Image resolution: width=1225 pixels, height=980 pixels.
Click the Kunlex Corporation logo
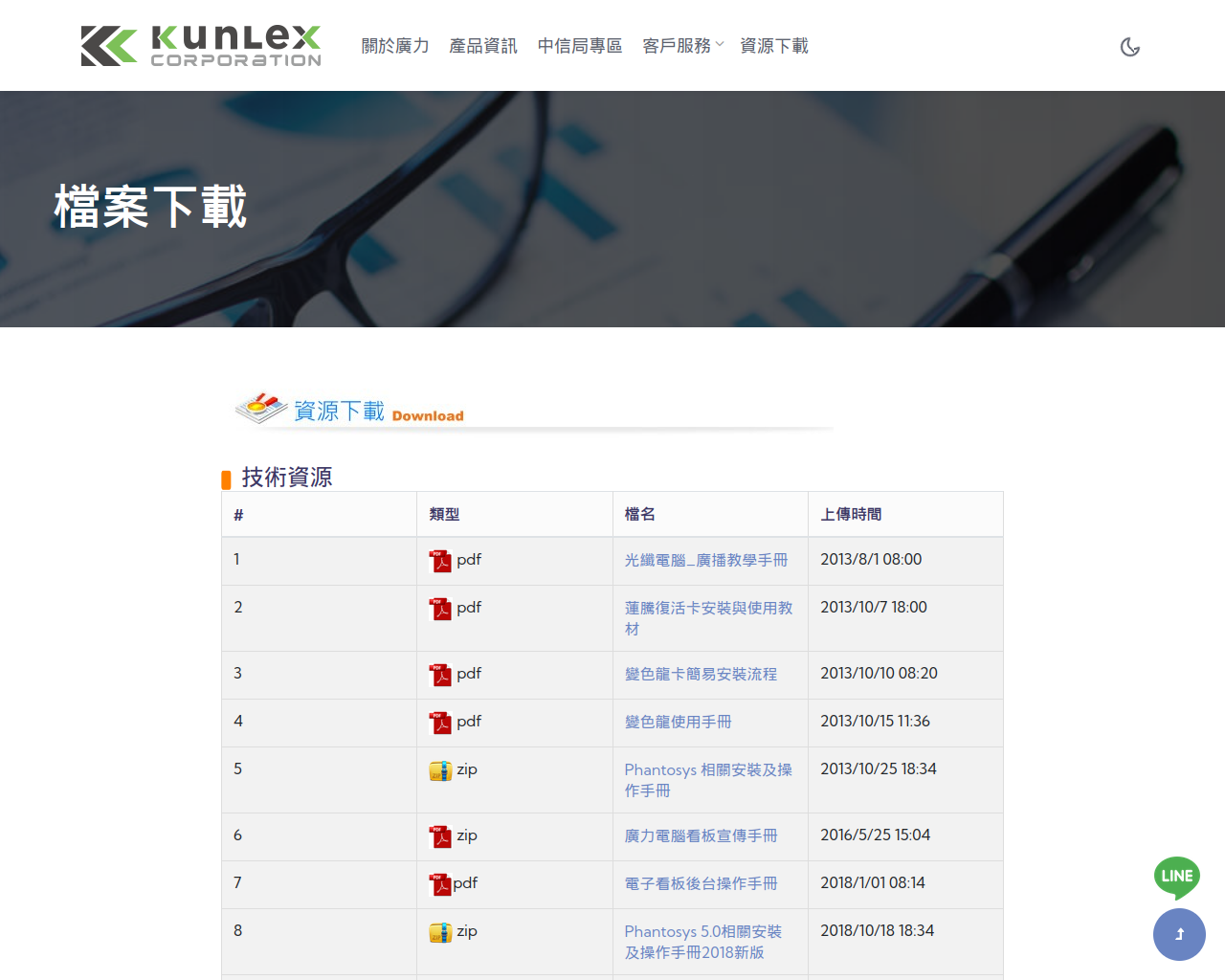pos(201,46)
